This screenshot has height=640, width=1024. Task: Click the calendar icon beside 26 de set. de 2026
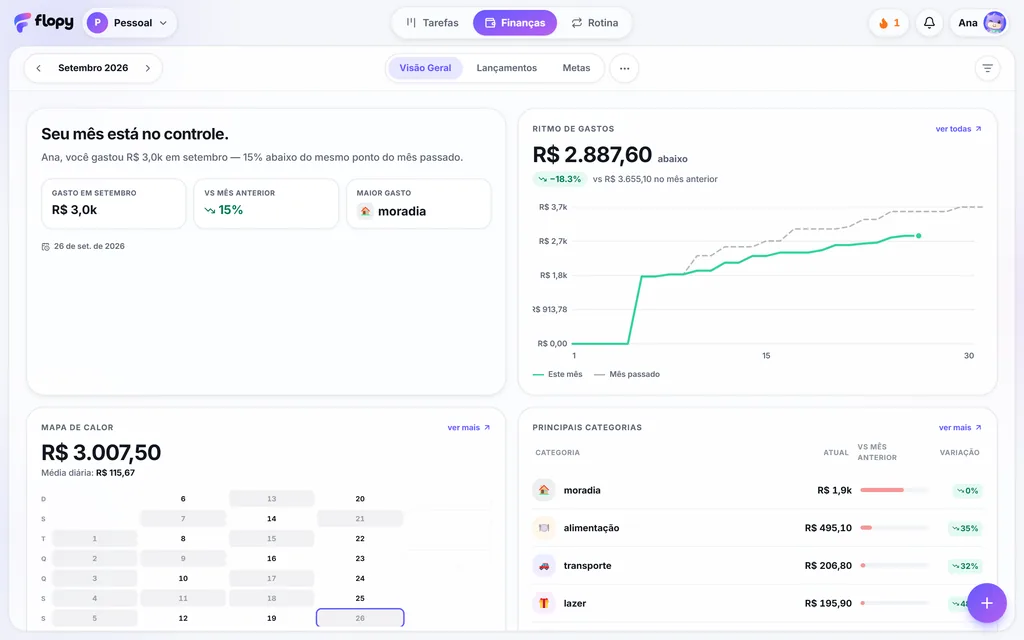tap(46, 247)
